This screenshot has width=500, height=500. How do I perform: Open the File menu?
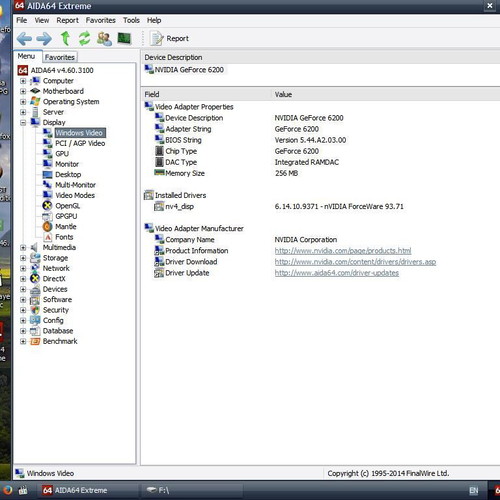pyautogui.click(x=22, y=20)
